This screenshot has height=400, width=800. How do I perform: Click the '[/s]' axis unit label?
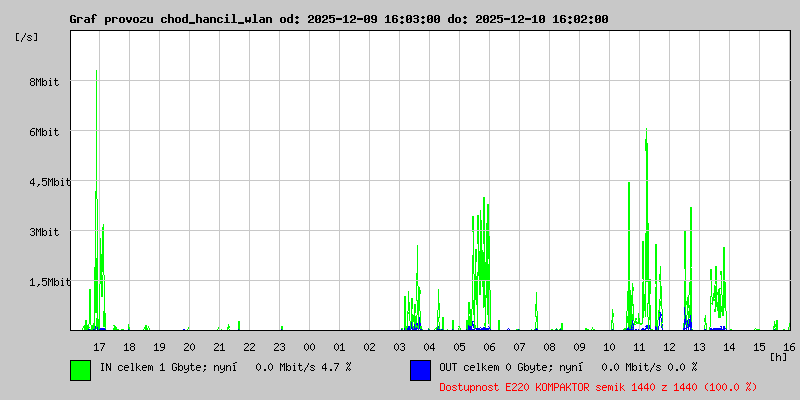coord(27,37)
